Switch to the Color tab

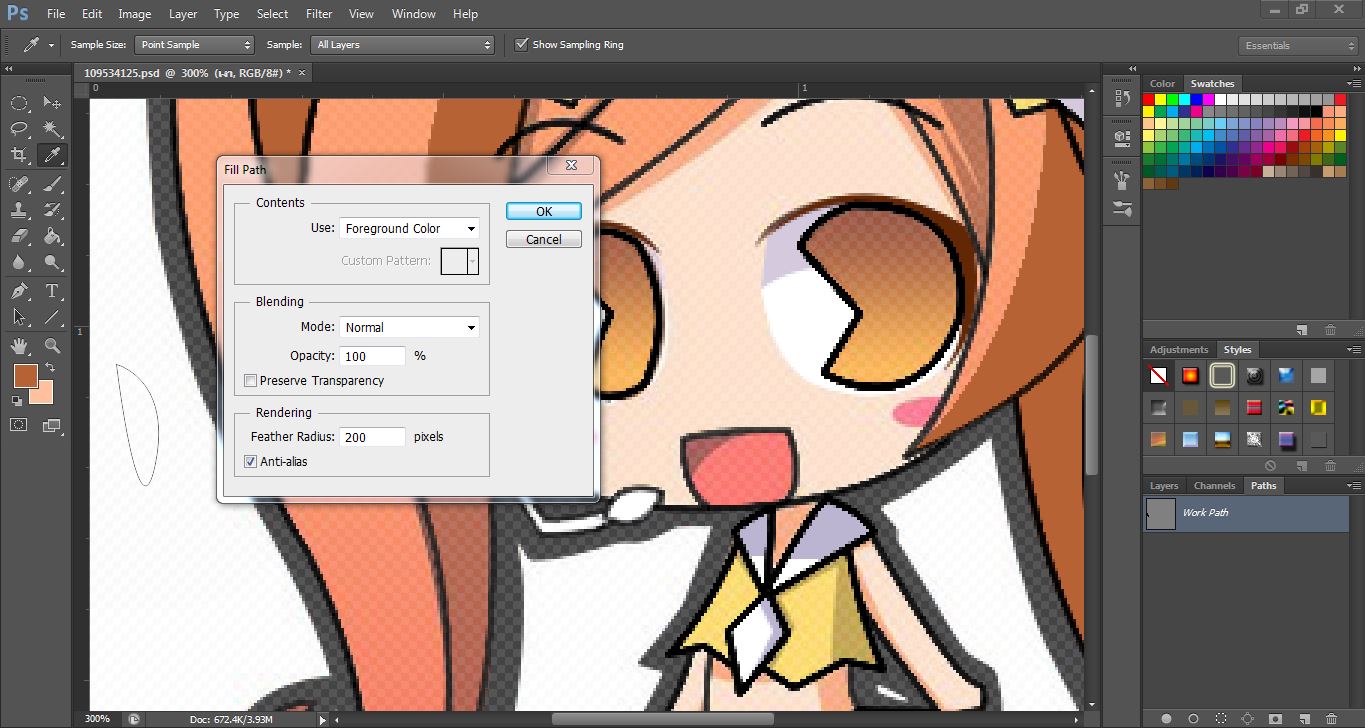(x=1162, y=84)
